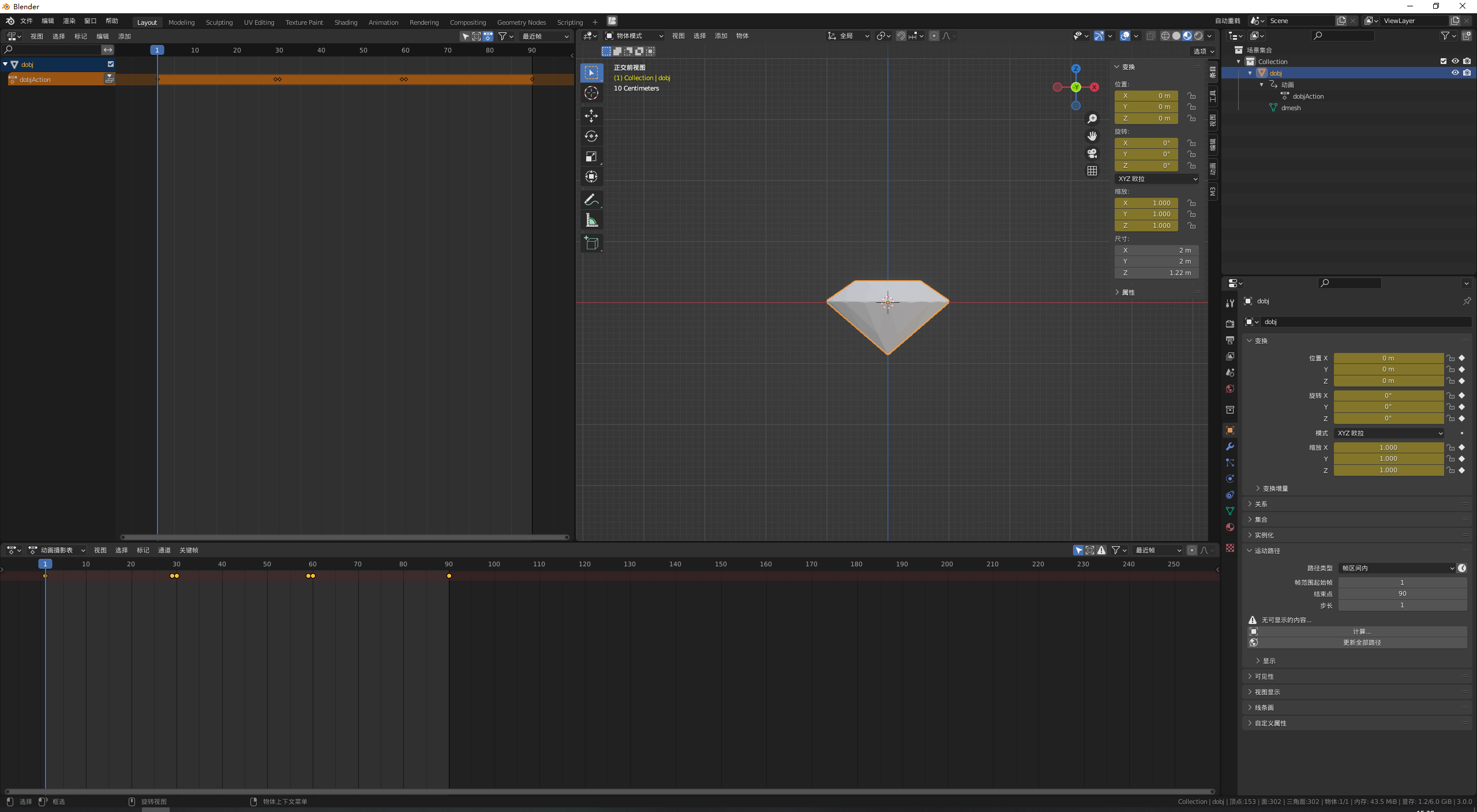Click keyframe at frame 90 in dope sheet
The width and height of the screenshot is (1477, 812).
449,576
